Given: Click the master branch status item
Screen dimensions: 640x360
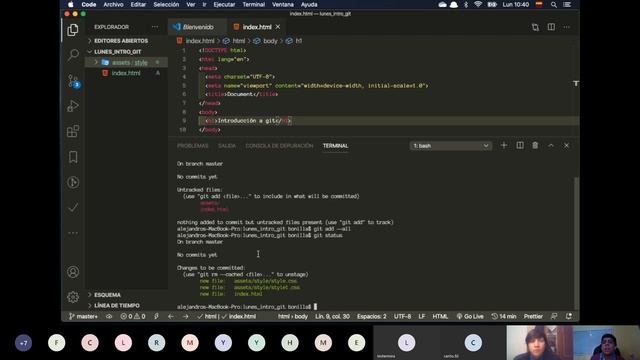Looking at the screenshot, I should click(x=83, y=316).
